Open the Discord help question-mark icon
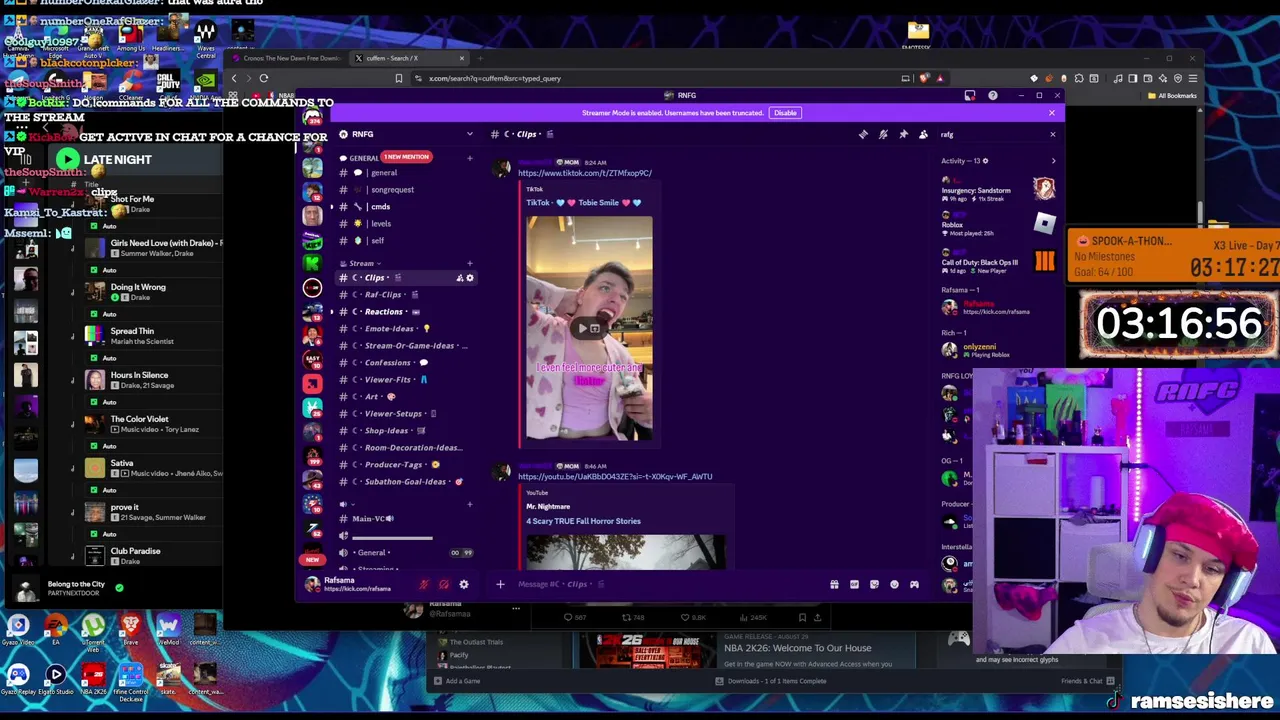Screen dimensions: 1280x720 (992, 96)
